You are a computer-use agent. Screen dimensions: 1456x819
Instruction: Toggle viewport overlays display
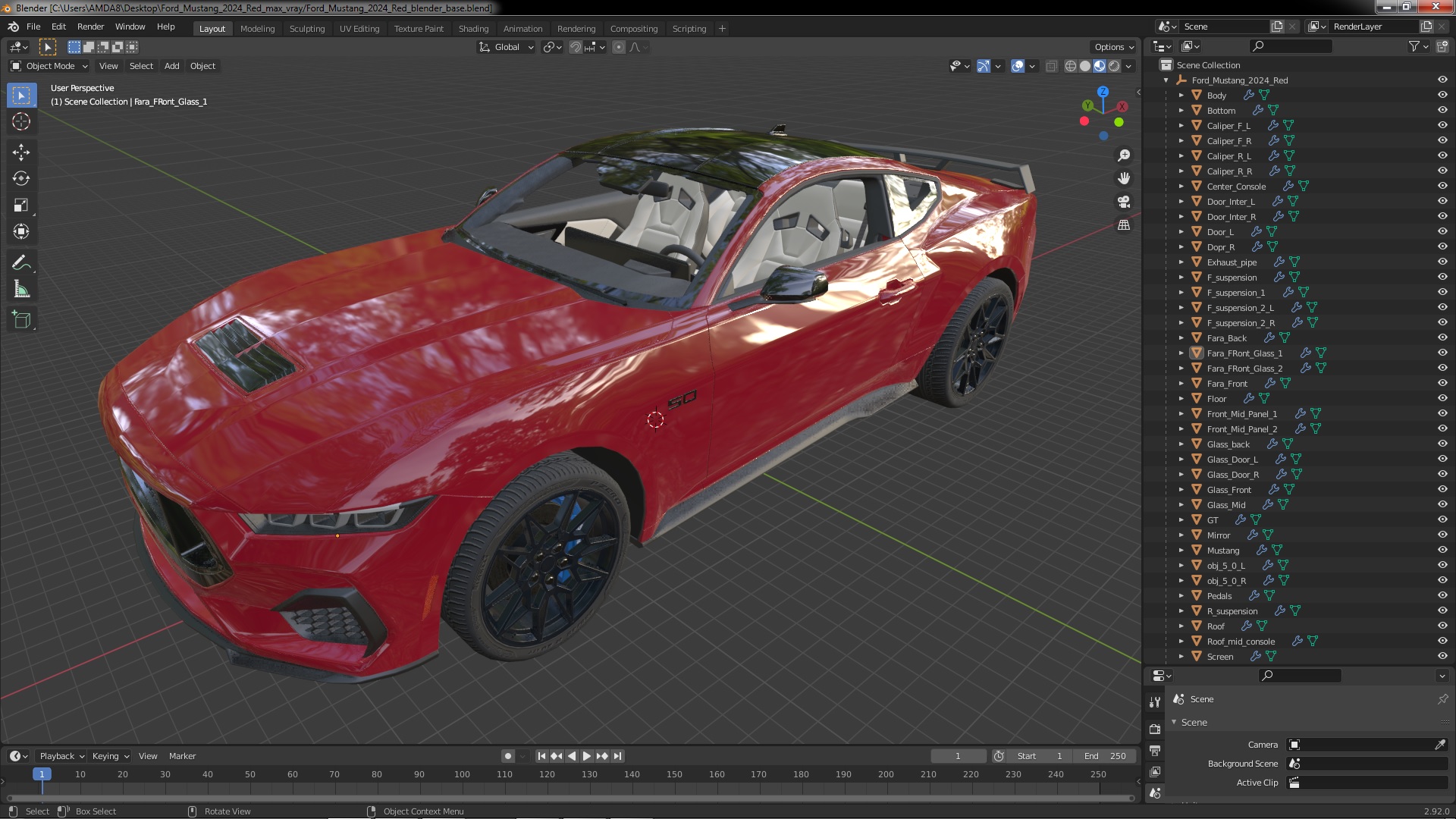tap(1018, 66)
